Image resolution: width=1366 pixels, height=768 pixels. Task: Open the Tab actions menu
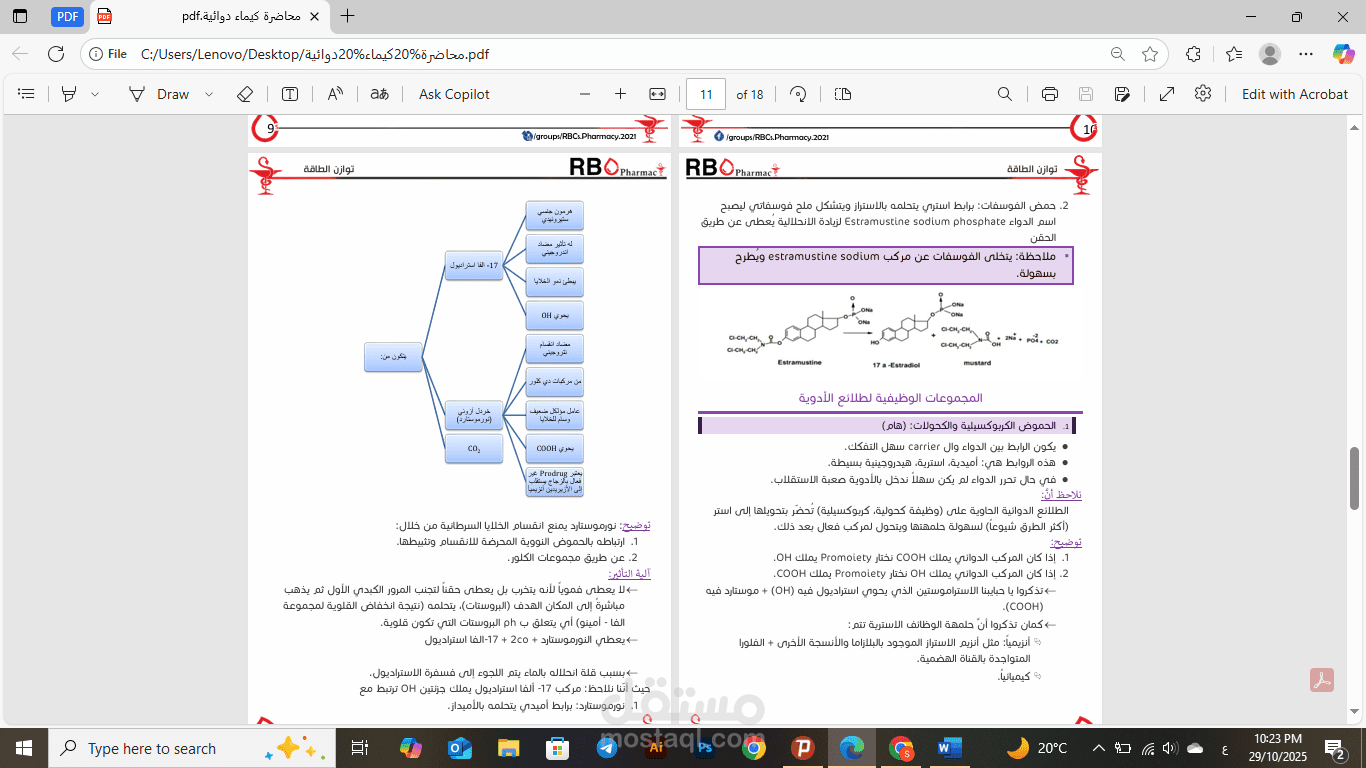(21, 16)
